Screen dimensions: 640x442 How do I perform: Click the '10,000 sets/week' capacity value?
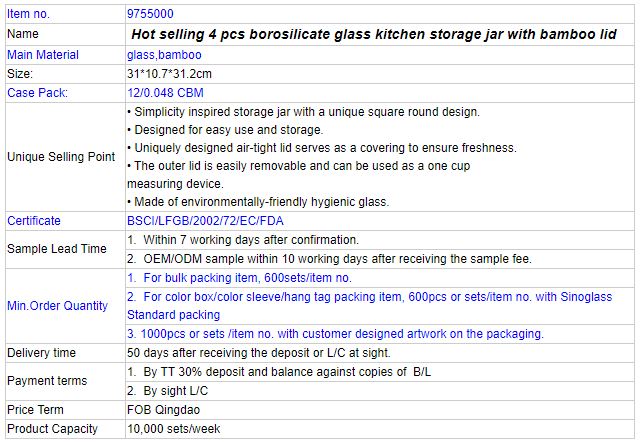click(x=173, y=429)
